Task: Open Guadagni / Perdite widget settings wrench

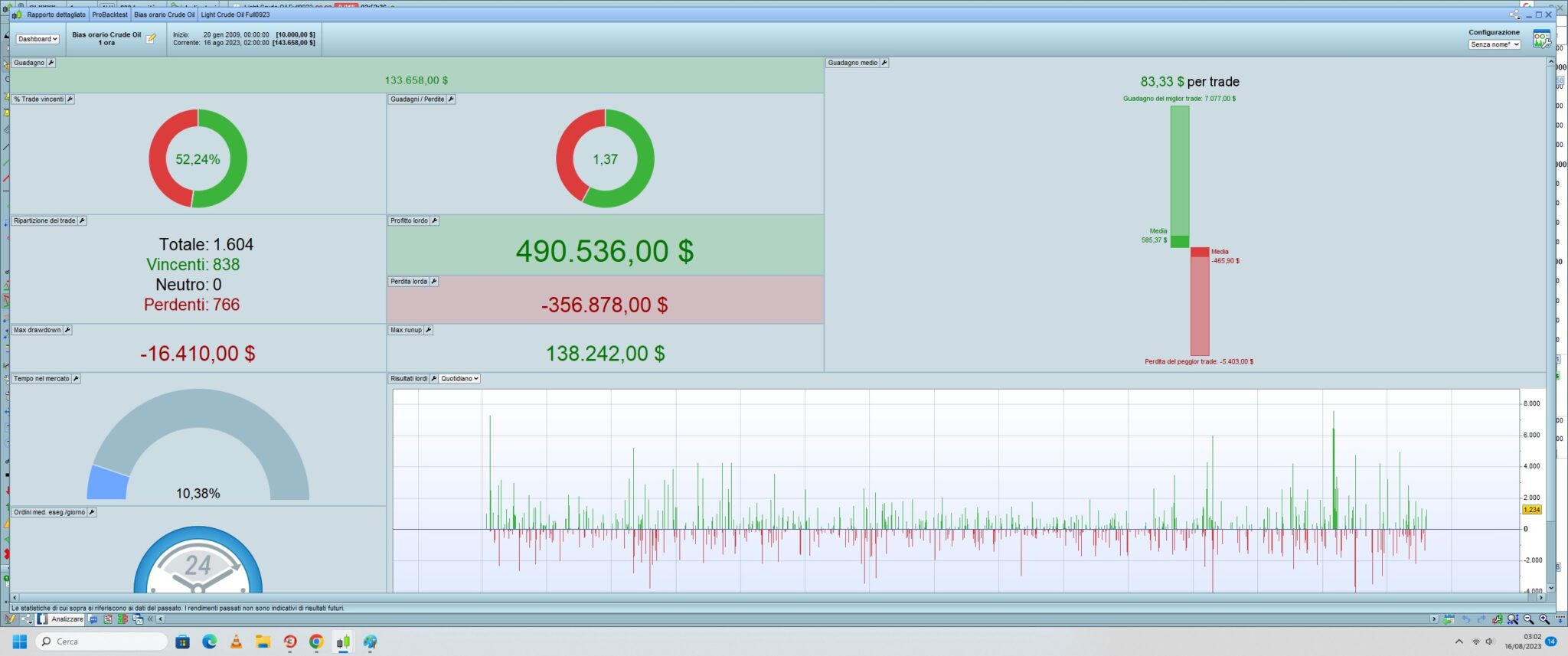Action: 451,100
